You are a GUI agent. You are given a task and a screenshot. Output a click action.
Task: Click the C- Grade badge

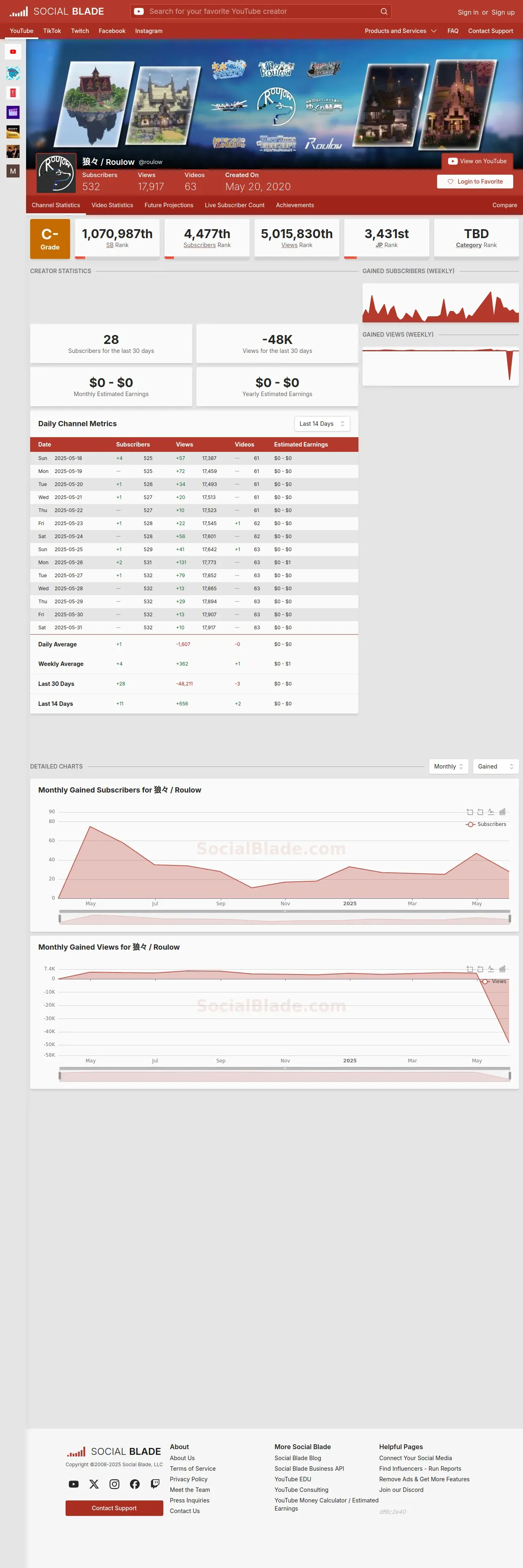[50, 239]
